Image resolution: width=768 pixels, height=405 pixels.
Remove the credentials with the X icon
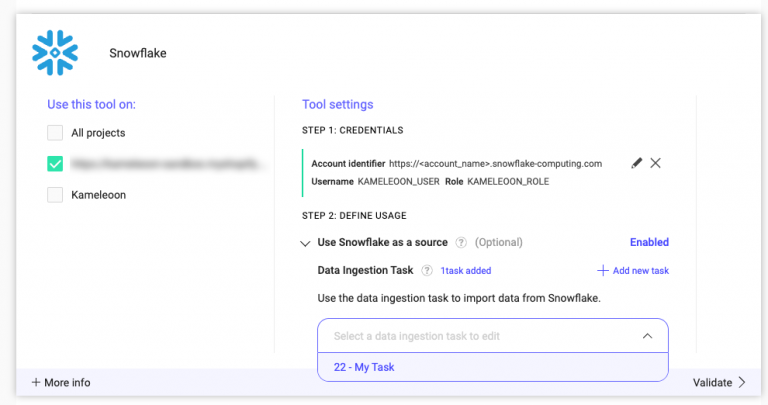click(656, 163)
